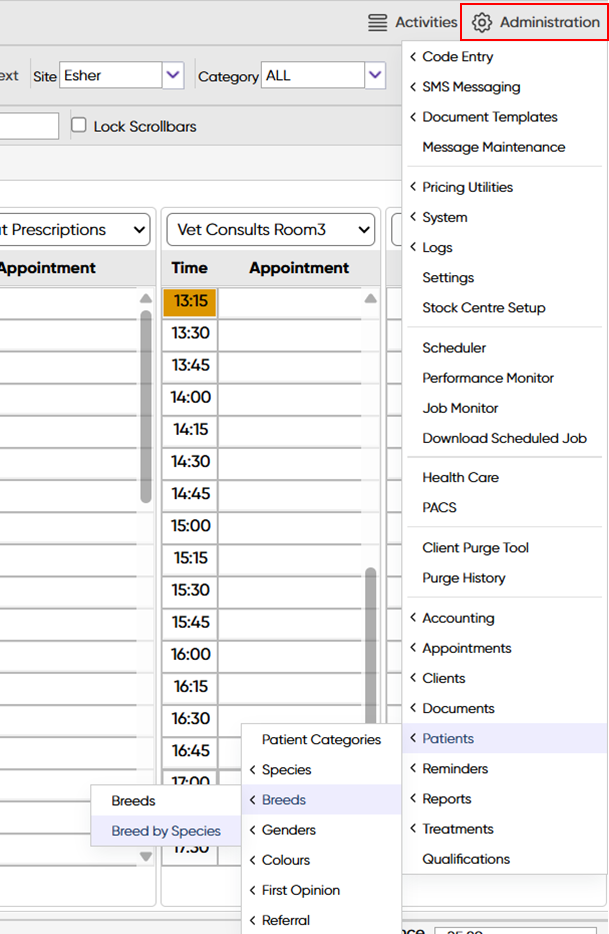
Task: Open the Message Maintenance menu item
Action: coord(493,147)
